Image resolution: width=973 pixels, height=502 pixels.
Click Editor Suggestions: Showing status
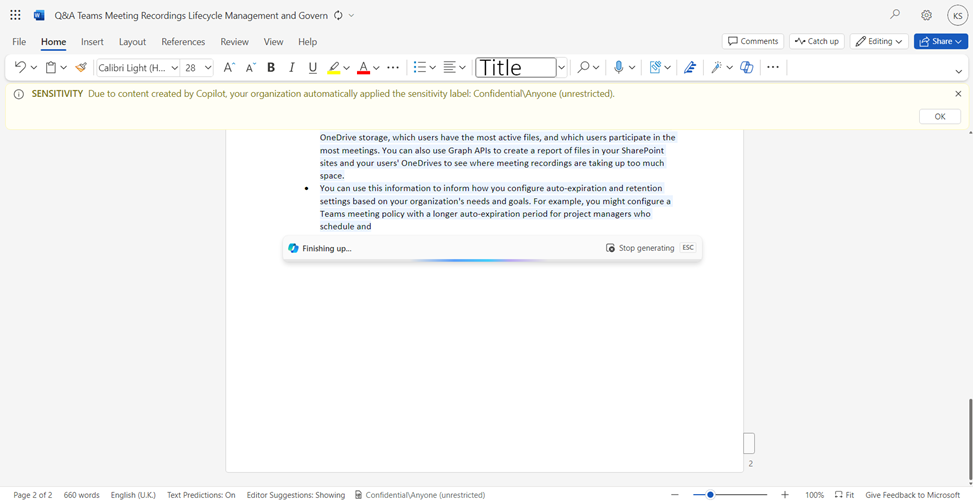(295, 495)
